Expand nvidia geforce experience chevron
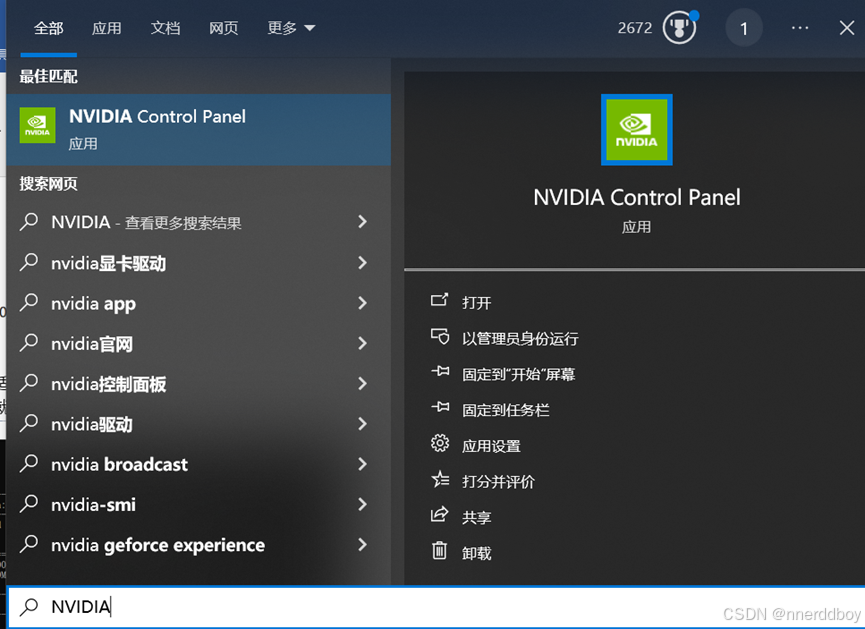 362,545
